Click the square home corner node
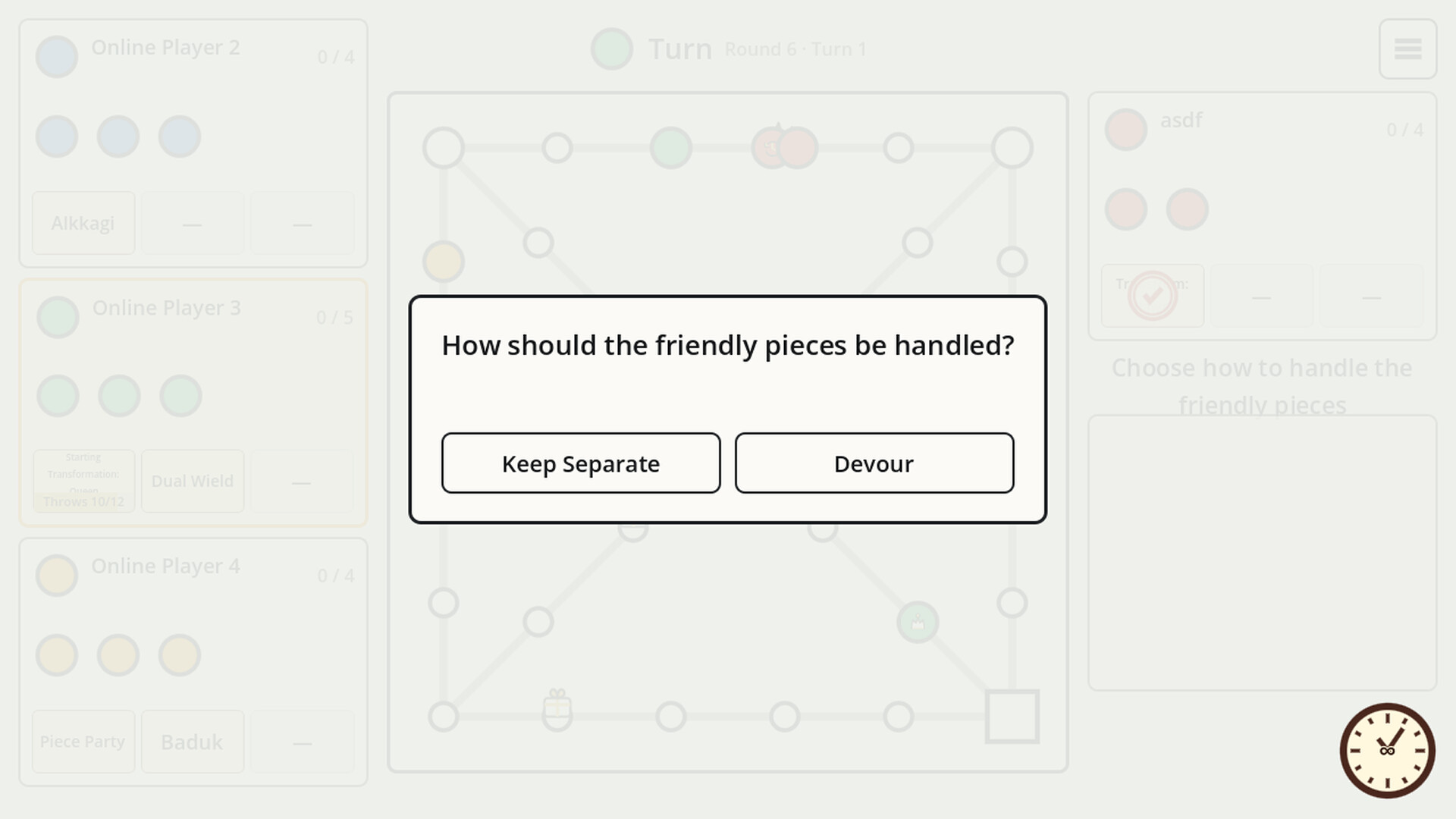The image size is (1456, 819). pos(1012,717)
